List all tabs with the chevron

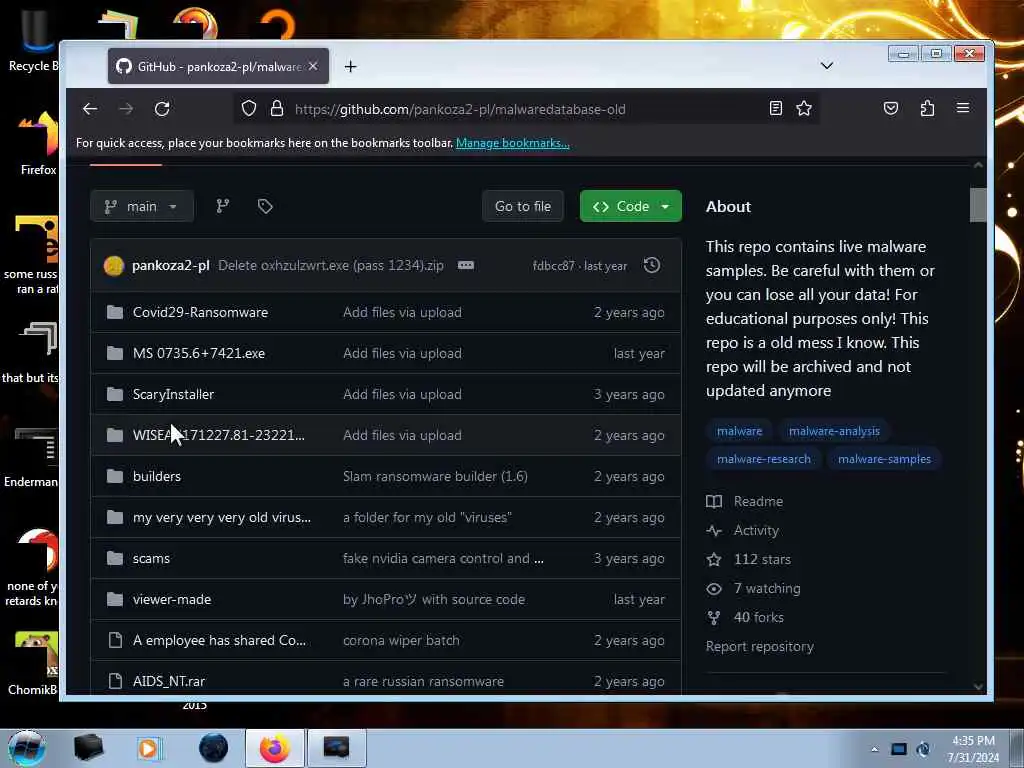[x=827, y=66]
